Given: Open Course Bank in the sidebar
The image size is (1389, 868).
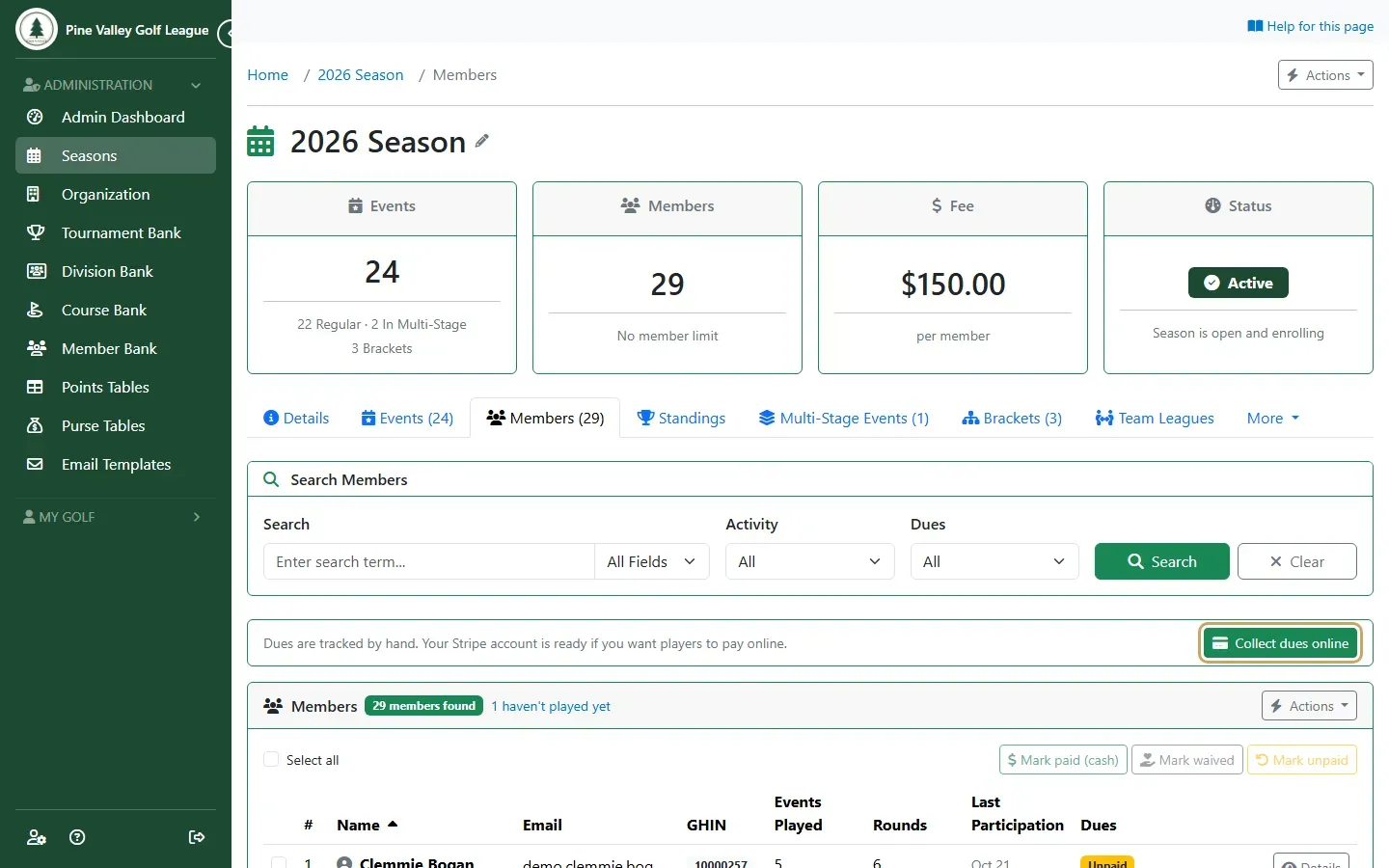Looking at the screenshot, I should point(116,310).
